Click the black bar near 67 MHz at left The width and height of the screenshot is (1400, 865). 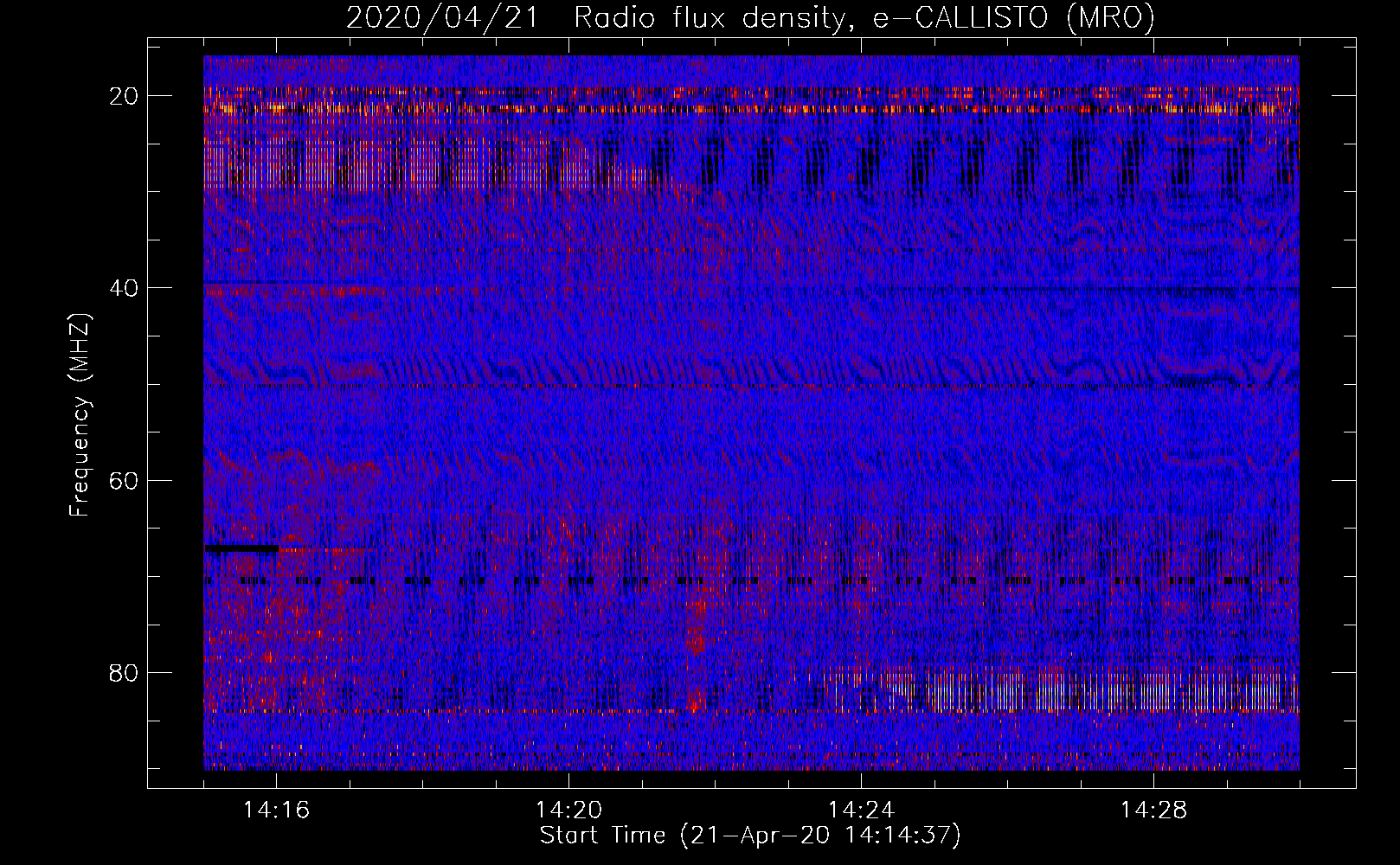point(241,548)
